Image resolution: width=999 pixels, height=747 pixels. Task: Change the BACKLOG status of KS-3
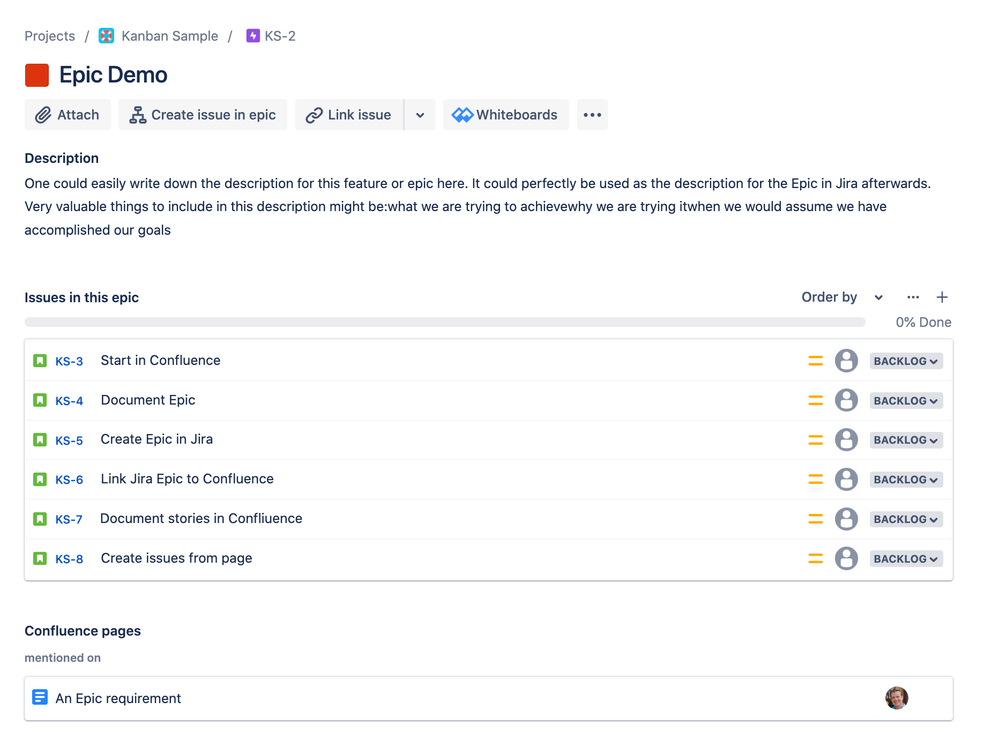(906, 361)
